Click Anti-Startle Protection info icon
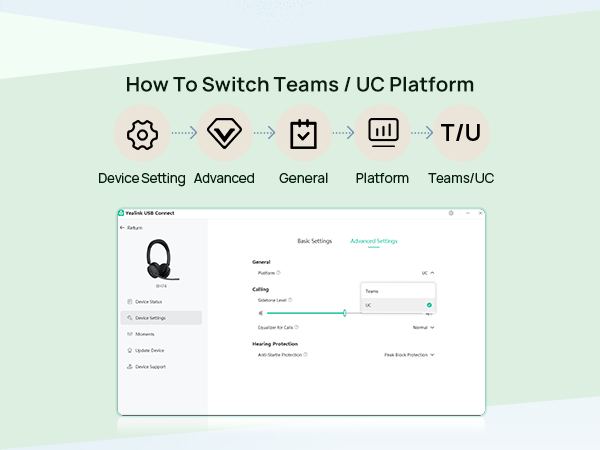600x450 pixels. [305, 354]
